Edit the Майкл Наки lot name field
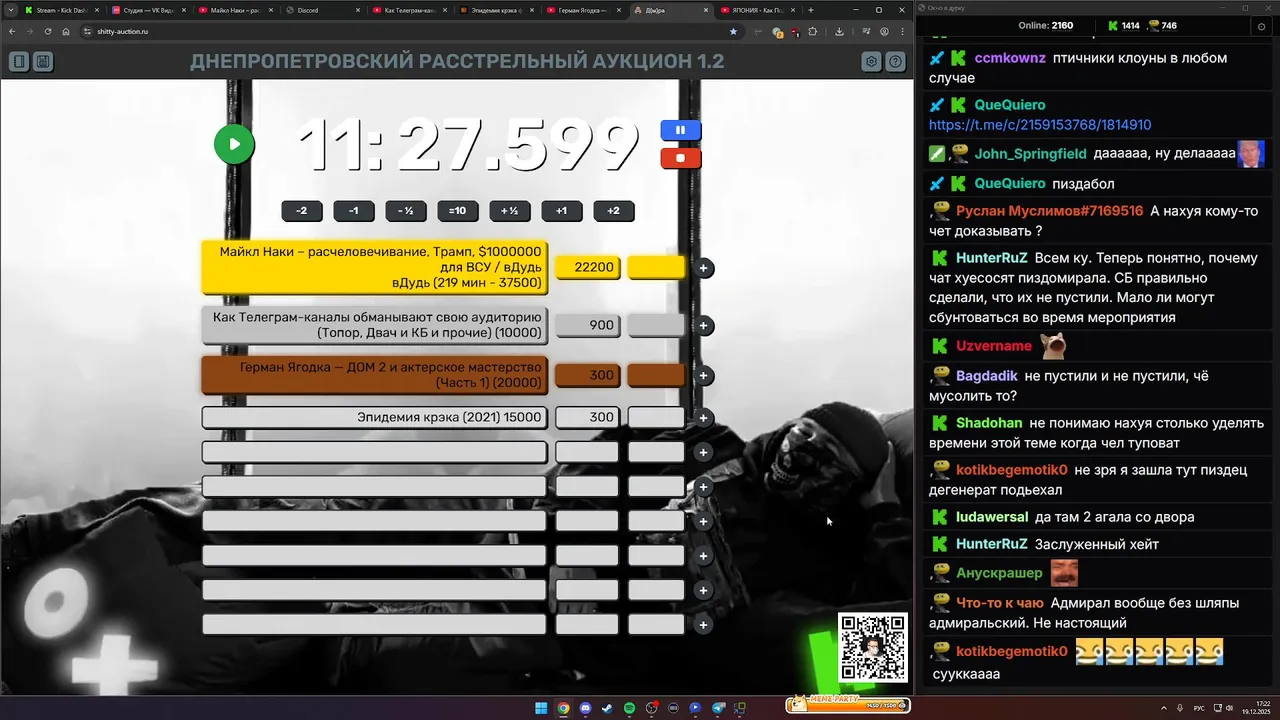Viewport: 1280px width, 720px height. pos(374,267)
